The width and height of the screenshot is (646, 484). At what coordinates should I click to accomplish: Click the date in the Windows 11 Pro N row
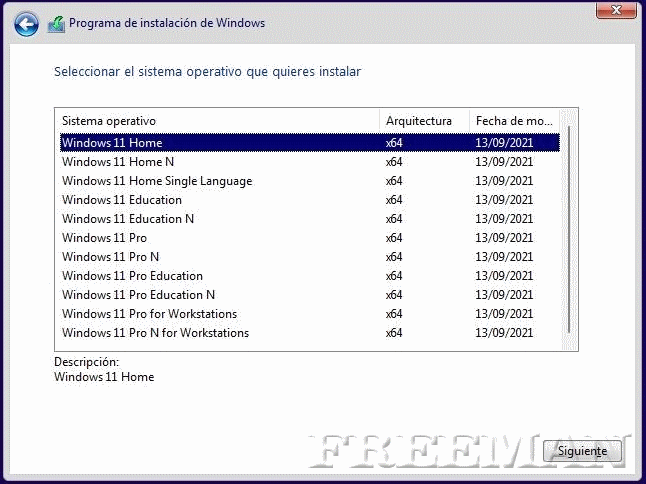[x=504, y=257]
